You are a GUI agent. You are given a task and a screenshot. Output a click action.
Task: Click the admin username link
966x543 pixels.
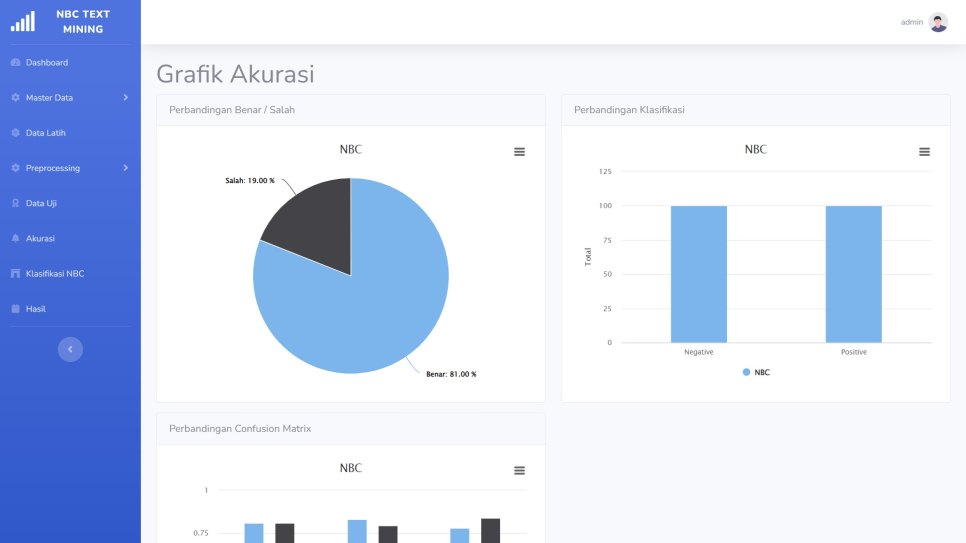[911, 22]
